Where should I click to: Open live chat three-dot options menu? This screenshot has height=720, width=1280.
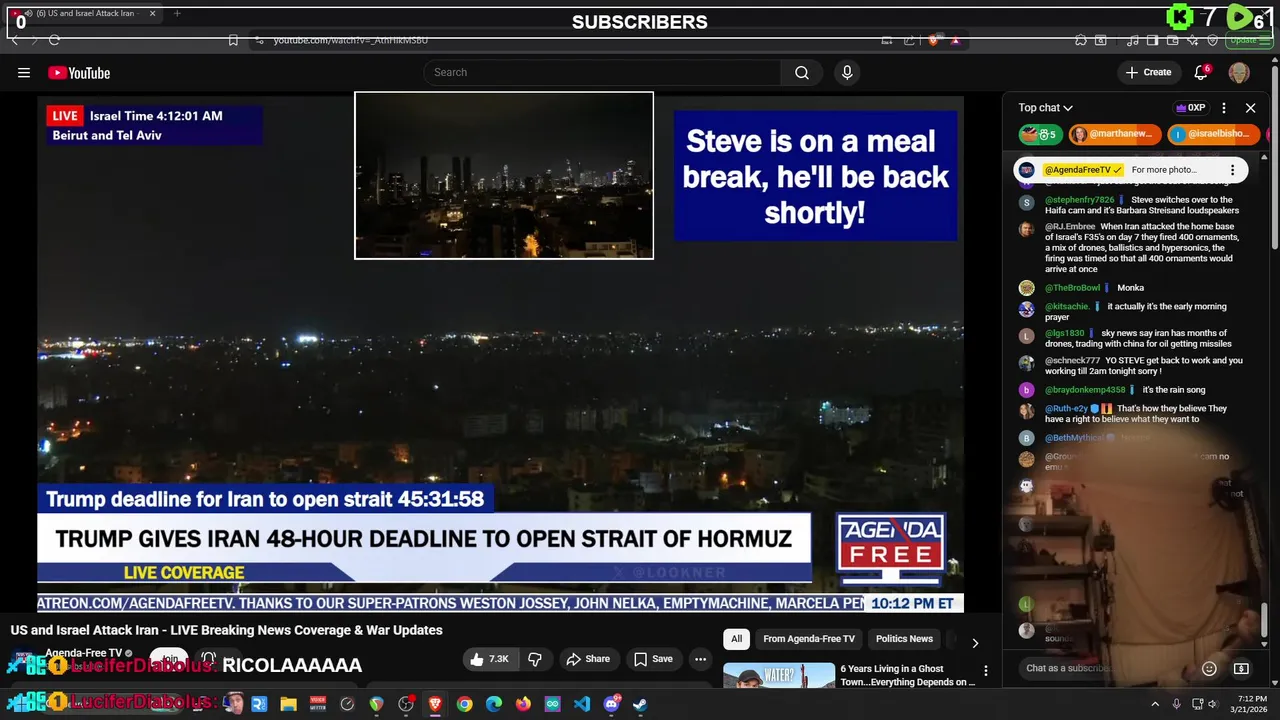pyautogui.click(x=1224, y=108)
